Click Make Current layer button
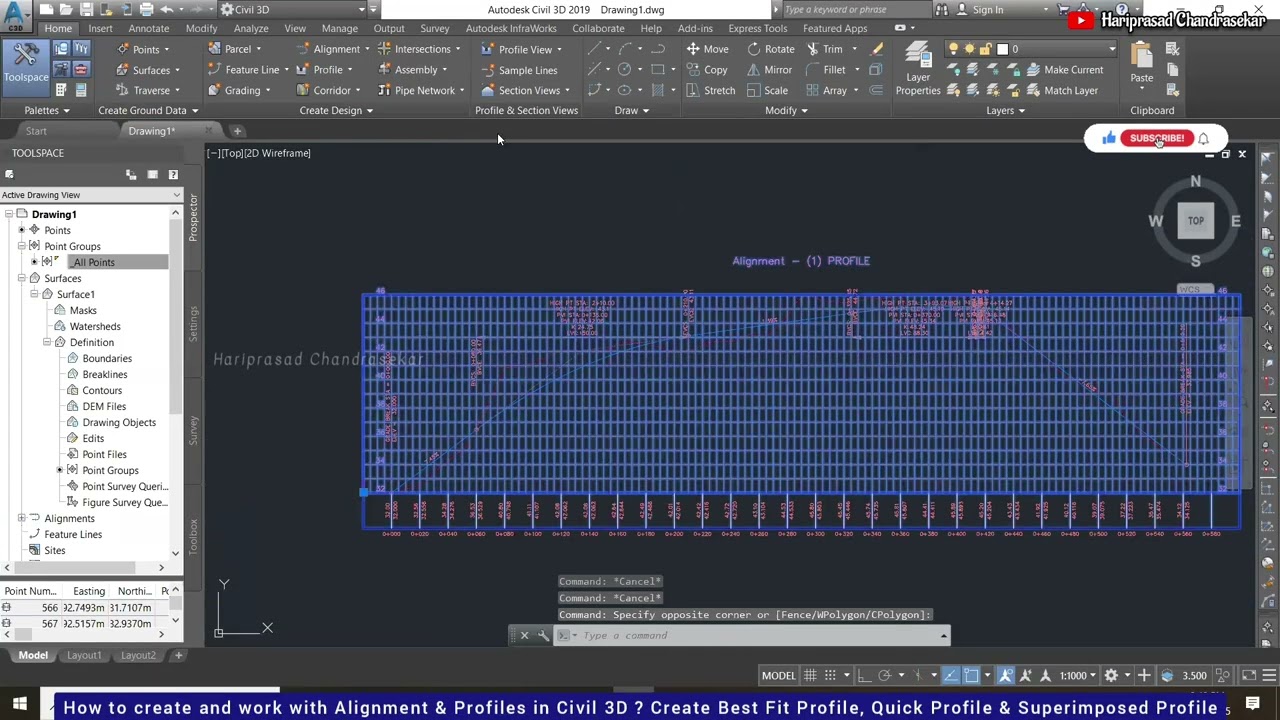The width and height of the screenshot is (1280, 720). pyautogui.click(x=1064, y=70)
